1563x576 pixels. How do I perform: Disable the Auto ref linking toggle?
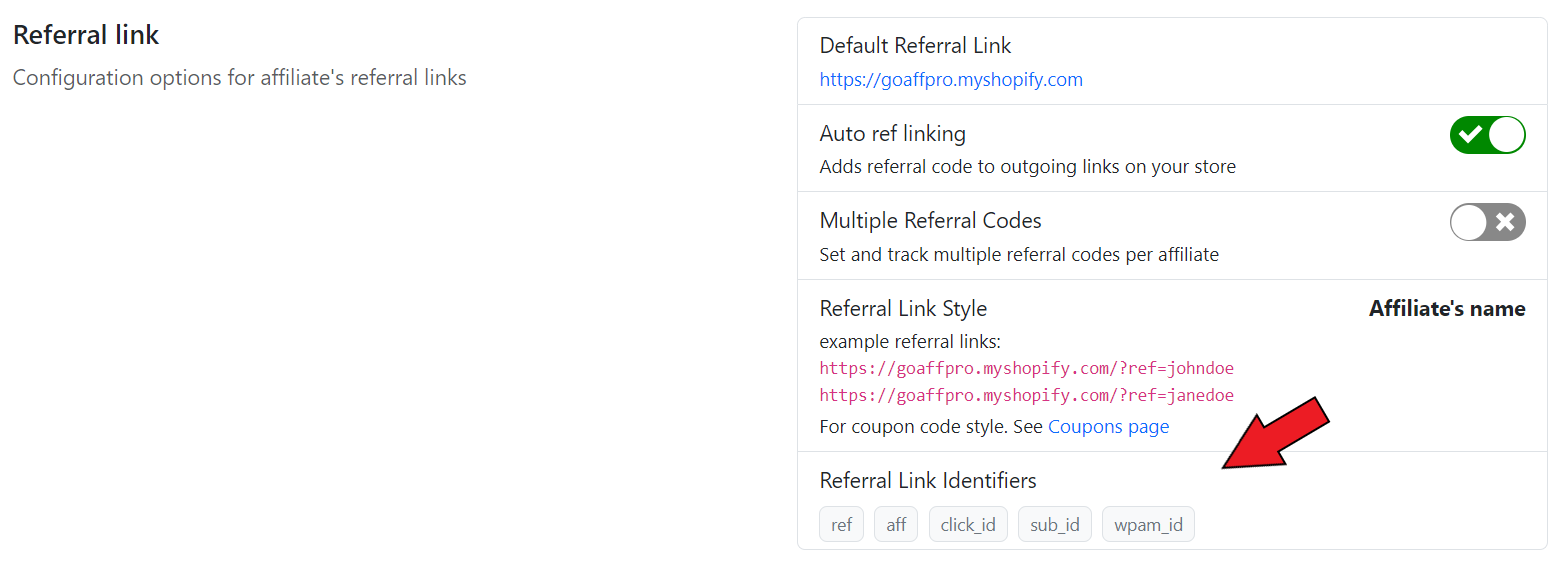click(x=1487, y=135)
